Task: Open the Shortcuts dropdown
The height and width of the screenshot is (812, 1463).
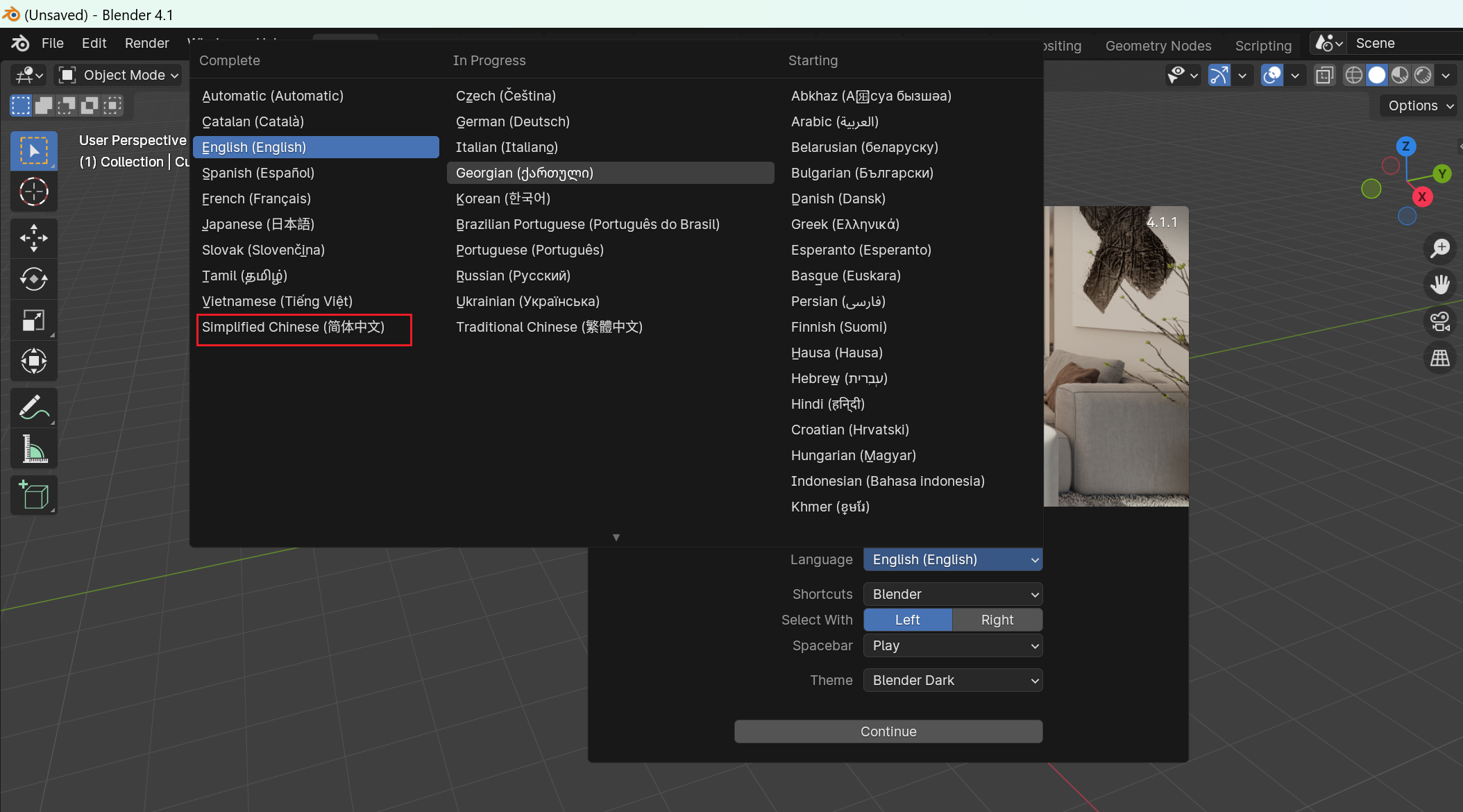Action: pyautogui.click(x=952, y=594)
